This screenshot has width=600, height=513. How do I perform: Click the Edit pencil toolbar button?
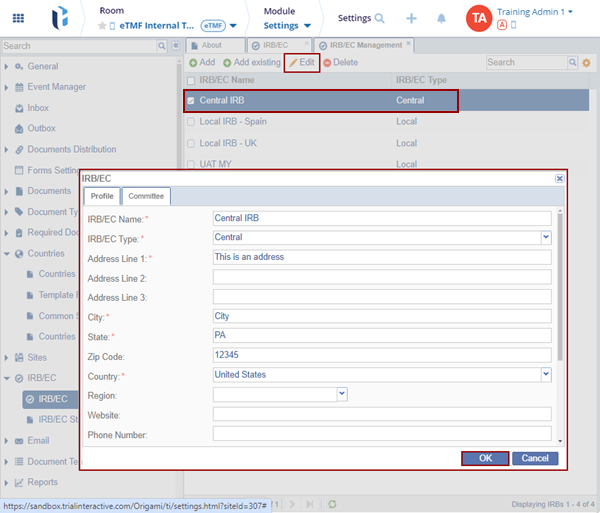tap(301, 62)
